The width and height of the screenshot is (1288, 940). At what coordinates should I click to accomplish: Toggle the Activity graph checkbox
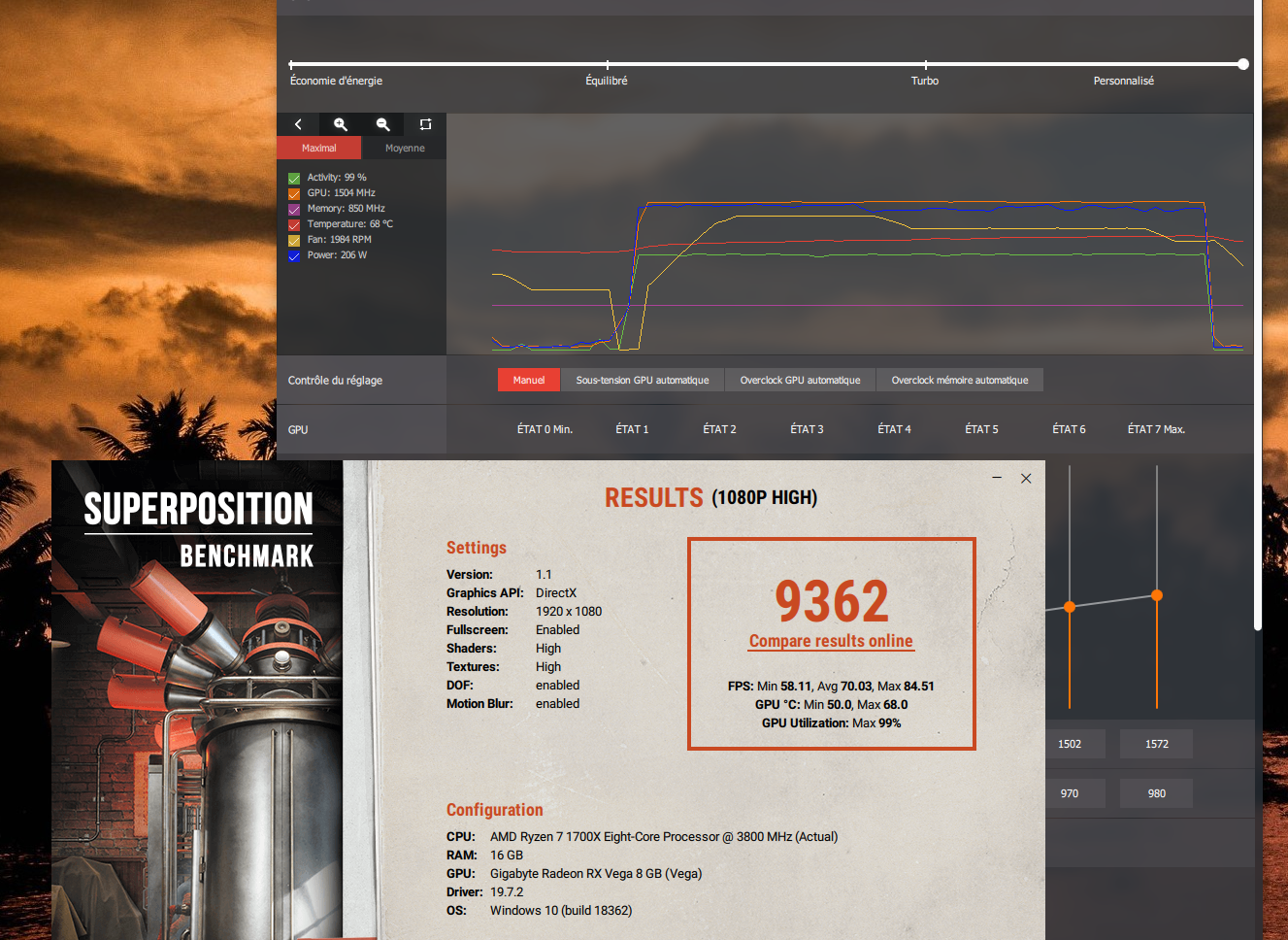tap(294, 178)
